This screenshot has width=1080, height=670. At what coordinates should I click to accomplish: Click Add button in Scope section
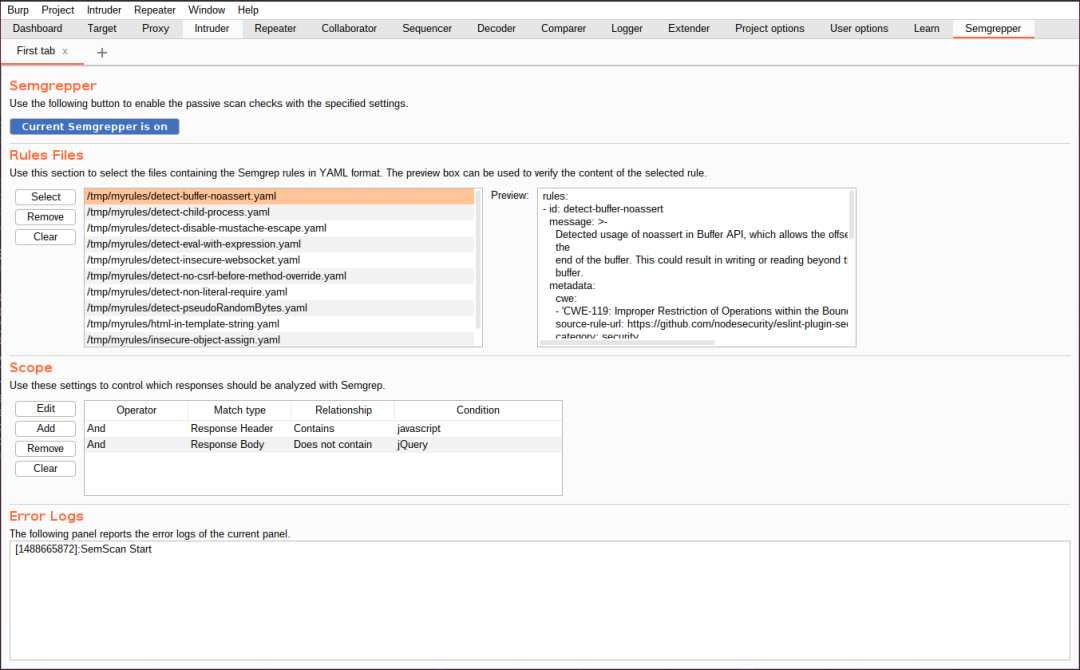pos(45,428)
